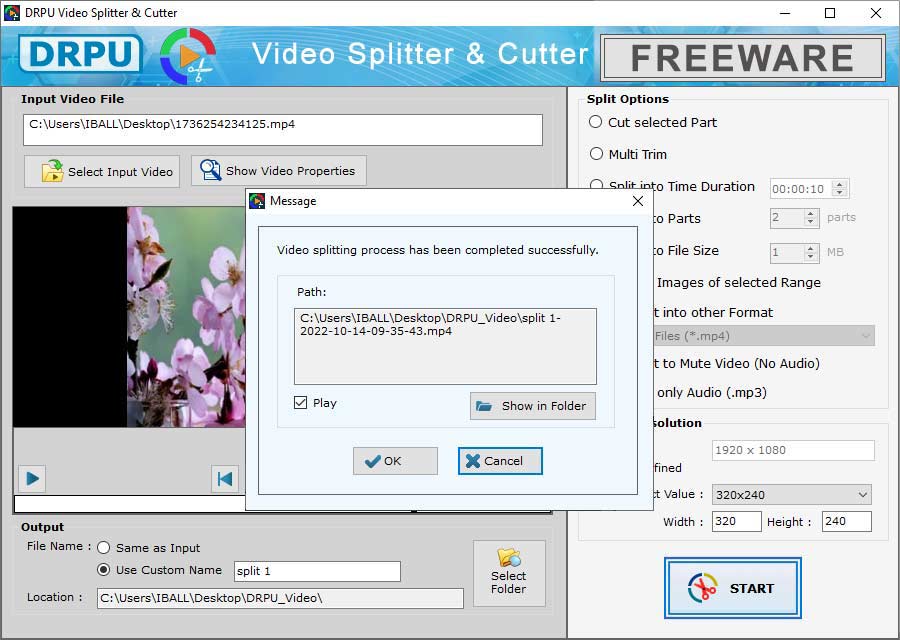Click the FREEWARE banner label
The image size is (900, 640).
[x=742, y=58]
